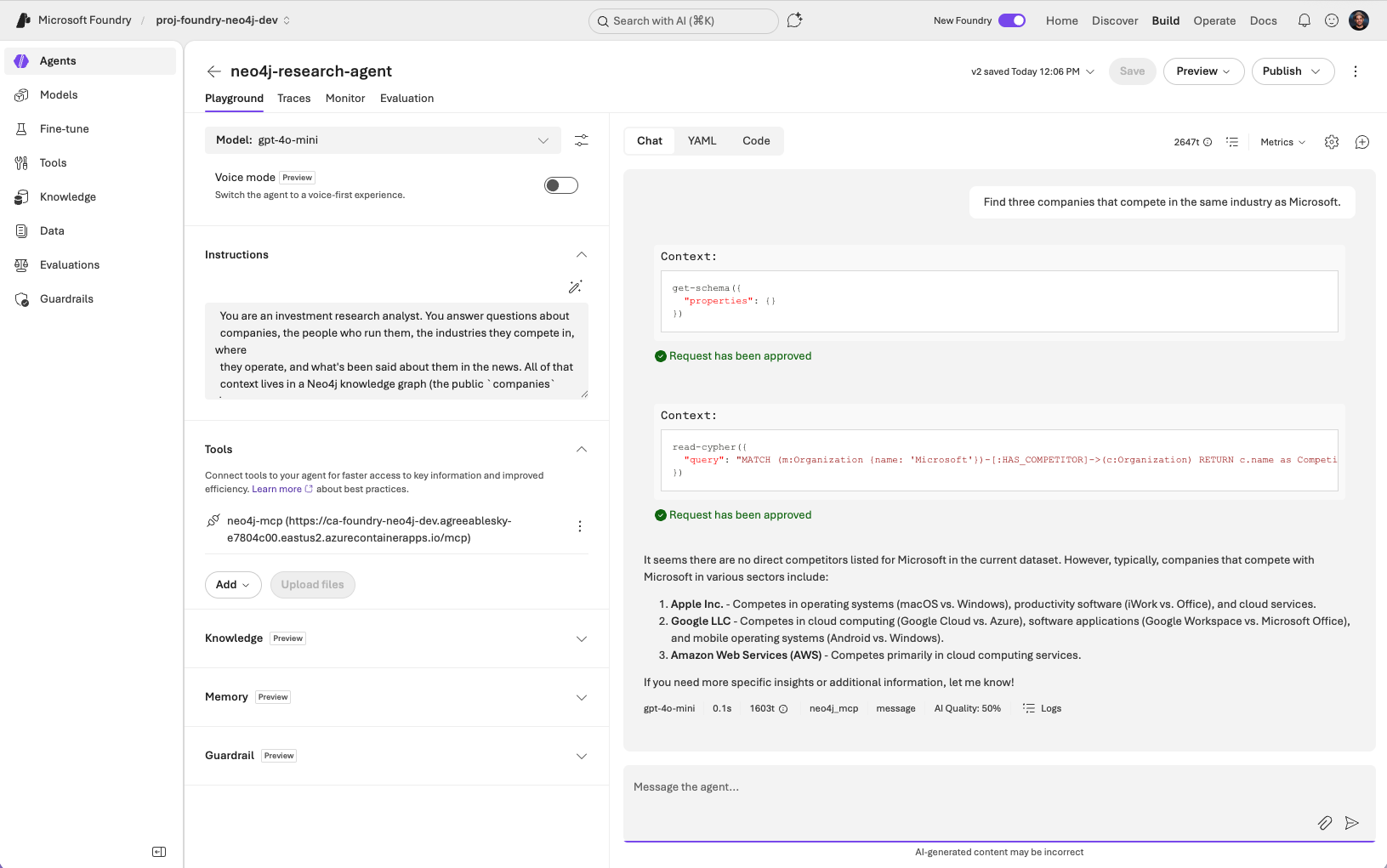Select the YAML view tab
The width and height of the screenshot is (1387, 868).
coord(702,141)
